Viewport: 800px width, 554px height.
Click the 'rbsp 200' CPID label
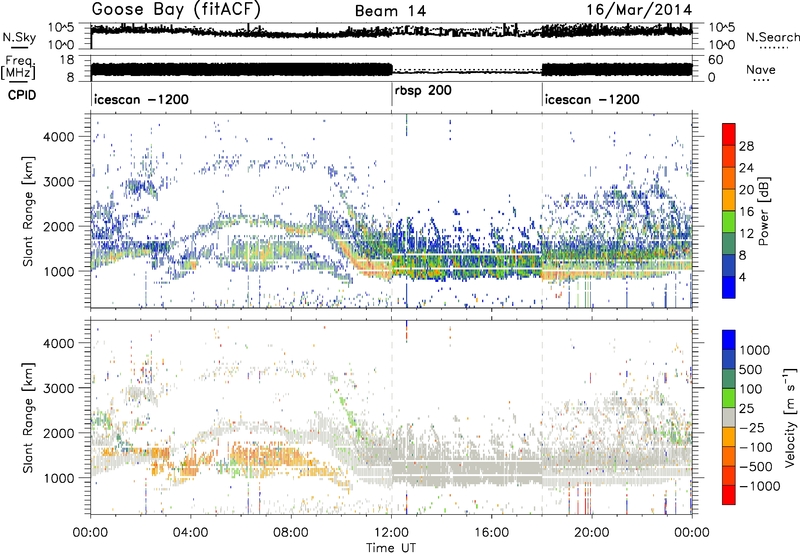(x=423, y=91)
